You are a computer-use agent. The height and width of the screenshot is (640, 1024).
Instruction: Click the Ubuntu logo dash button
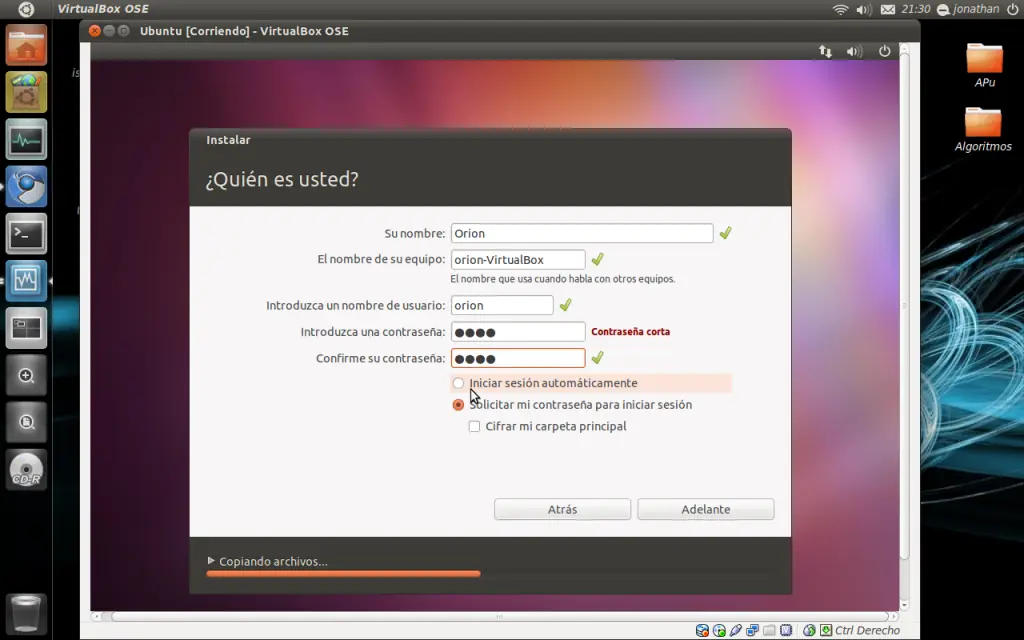[x=26, y=9]
